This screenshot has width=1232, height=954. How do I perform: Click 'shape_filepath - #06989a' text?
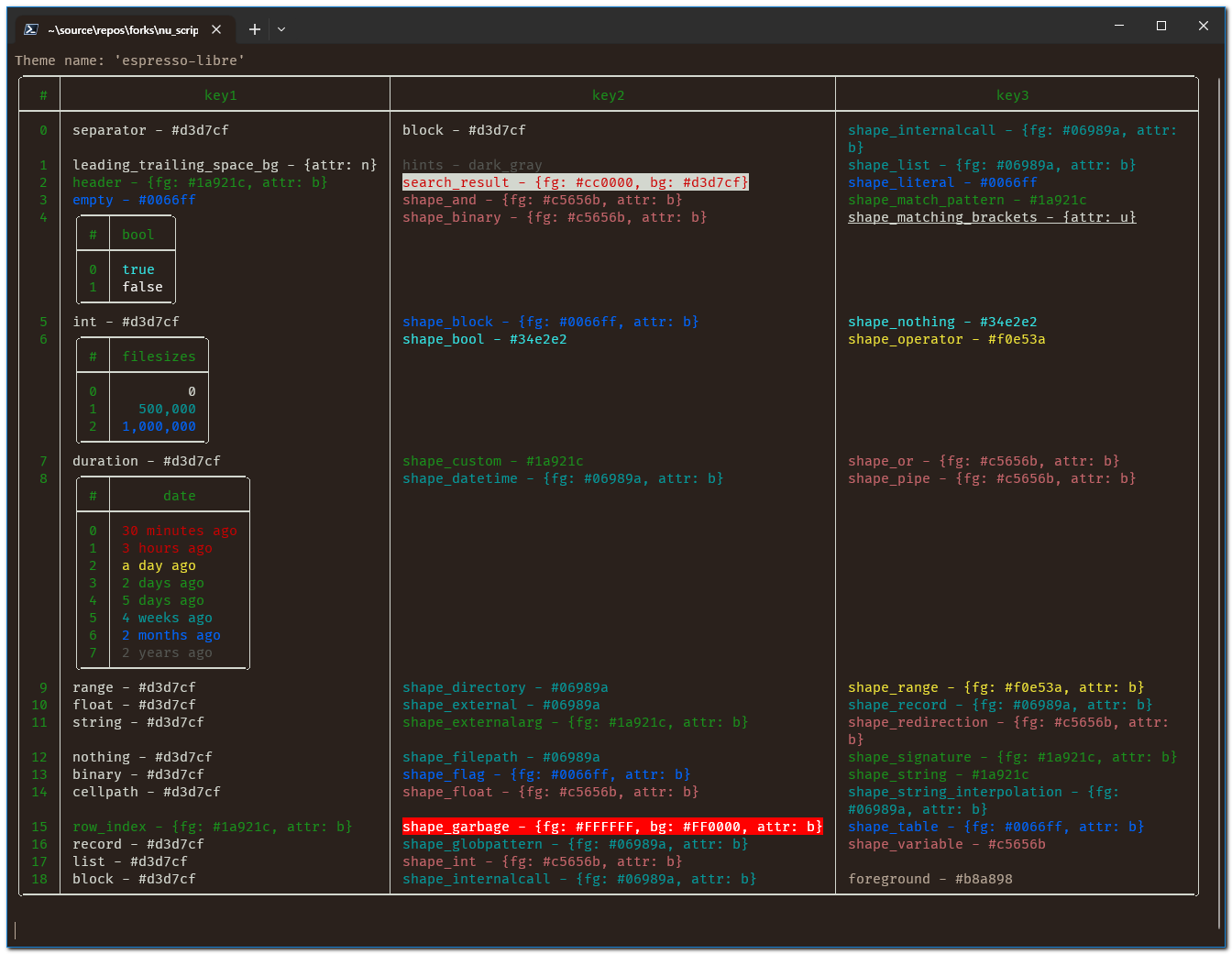[501, 757]
